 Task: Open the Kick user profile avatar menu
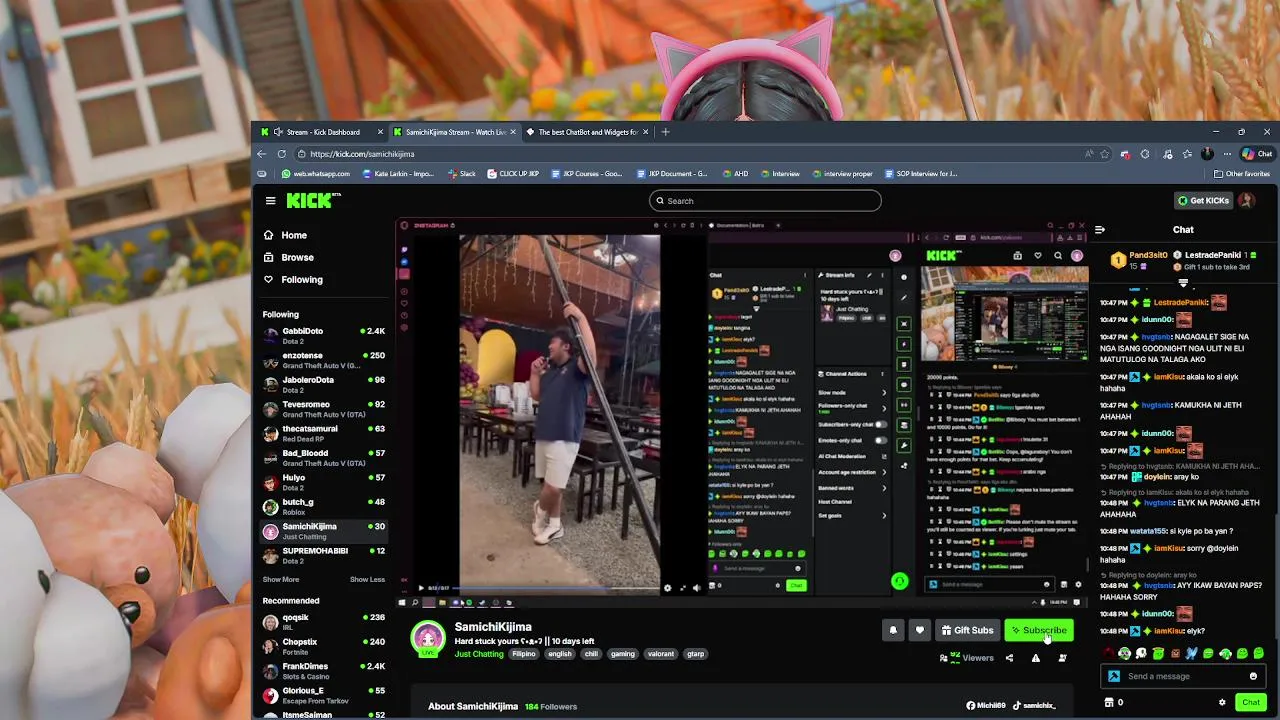pyautogui.click(x=1246, y=201)
